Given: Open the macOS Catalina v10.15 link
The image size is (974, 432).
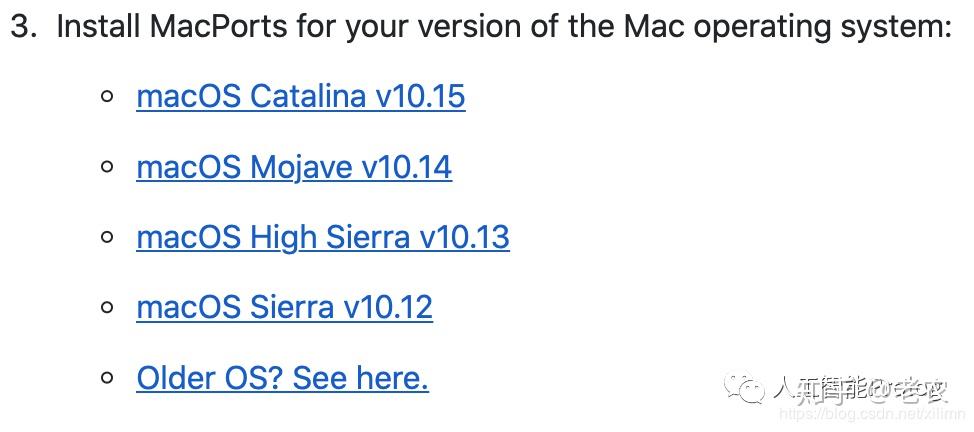Looking at the screenshot, I should click(300, 97).
